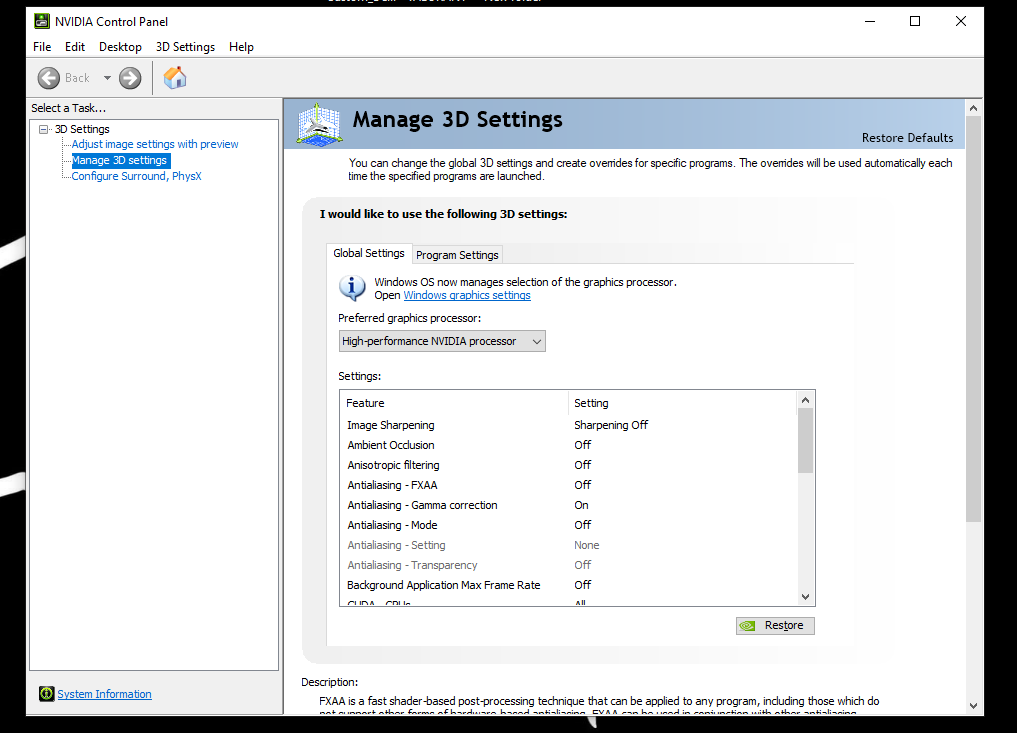1017x733 pixels.
Task: Open the Edit menu
Action: coord(75,47)
